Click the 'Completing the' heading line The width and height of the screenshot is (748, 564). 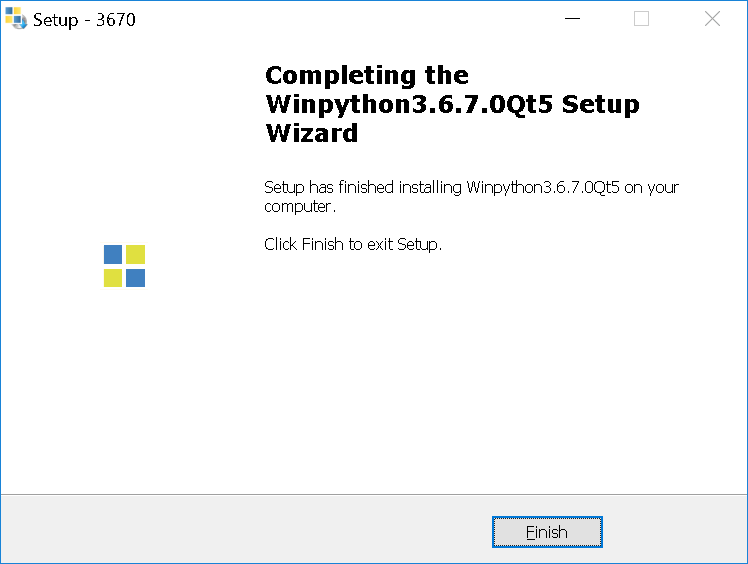click(x=367, y=75)
